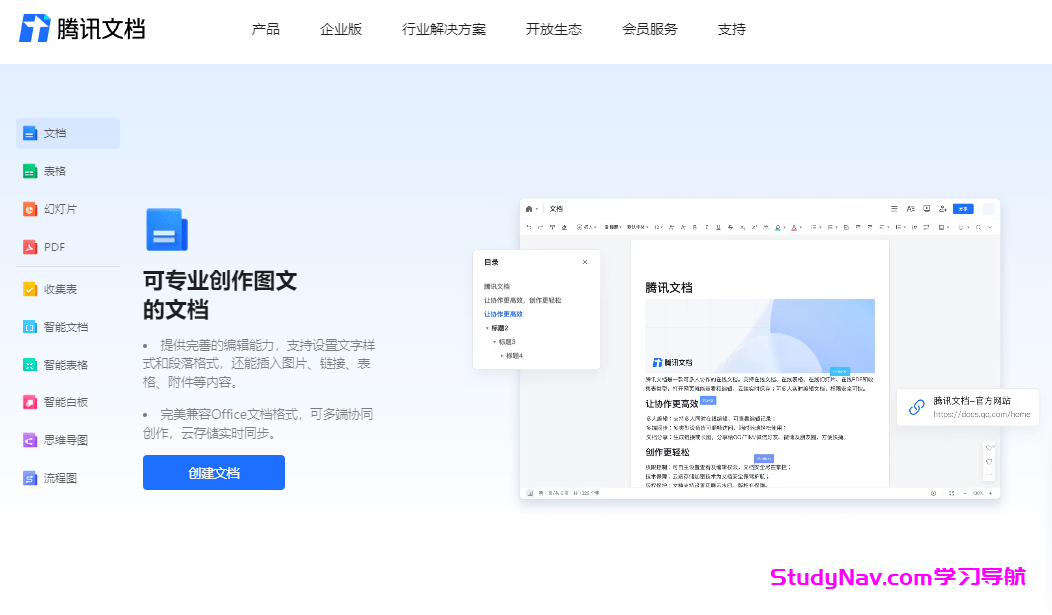Open the 产品 menu

(266, 29)
